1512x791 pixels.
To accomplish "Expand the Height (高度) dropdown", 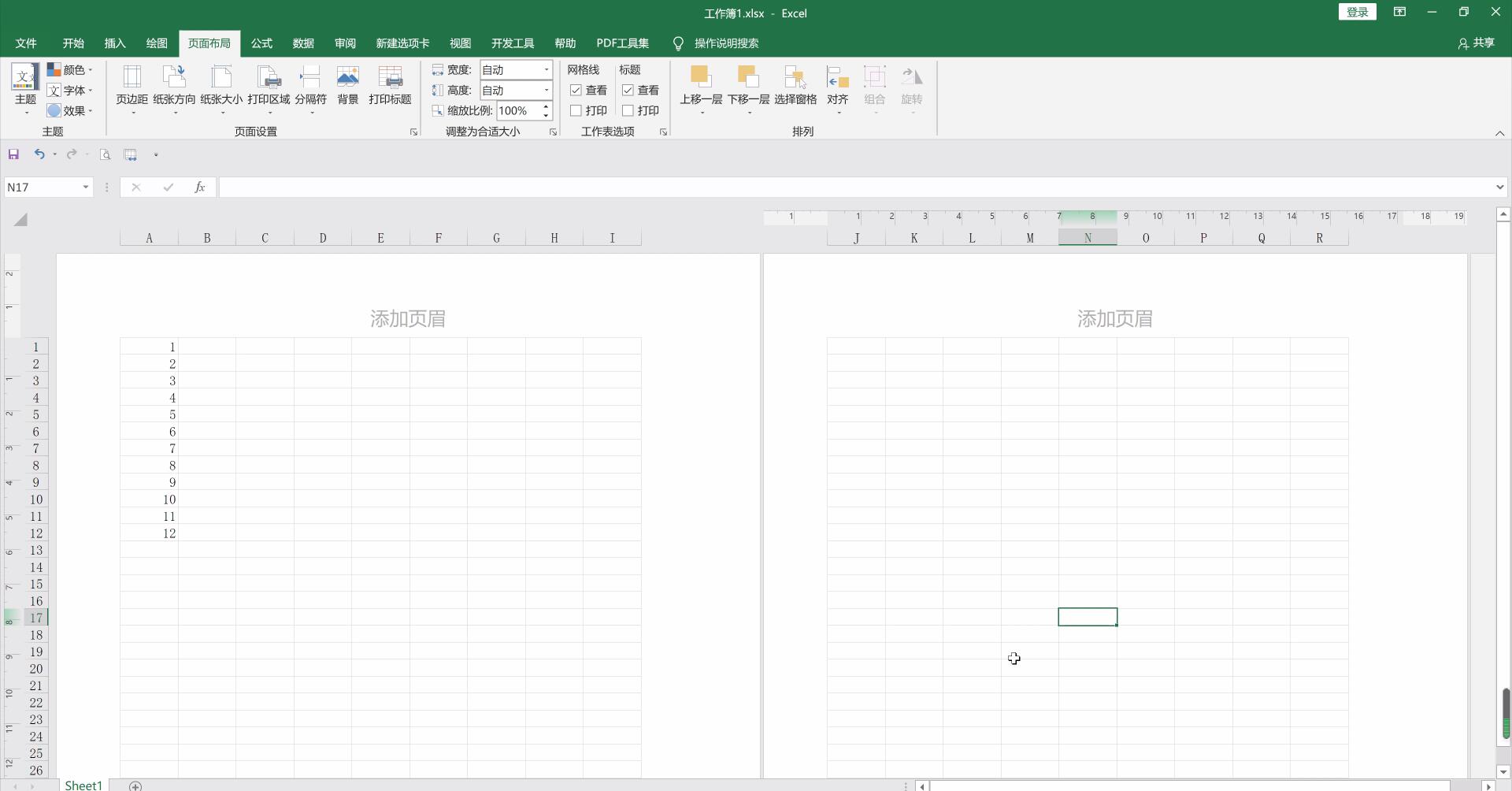I will coord(546,90).
